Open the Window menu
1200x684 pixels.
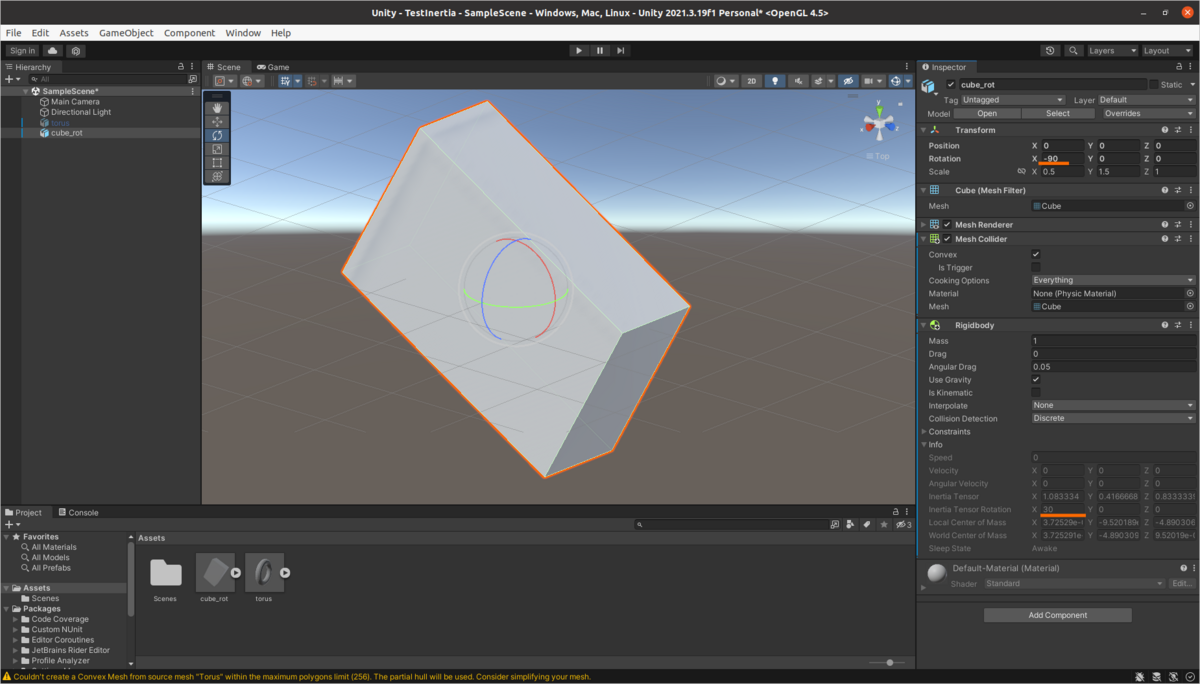tap(243, 33)
